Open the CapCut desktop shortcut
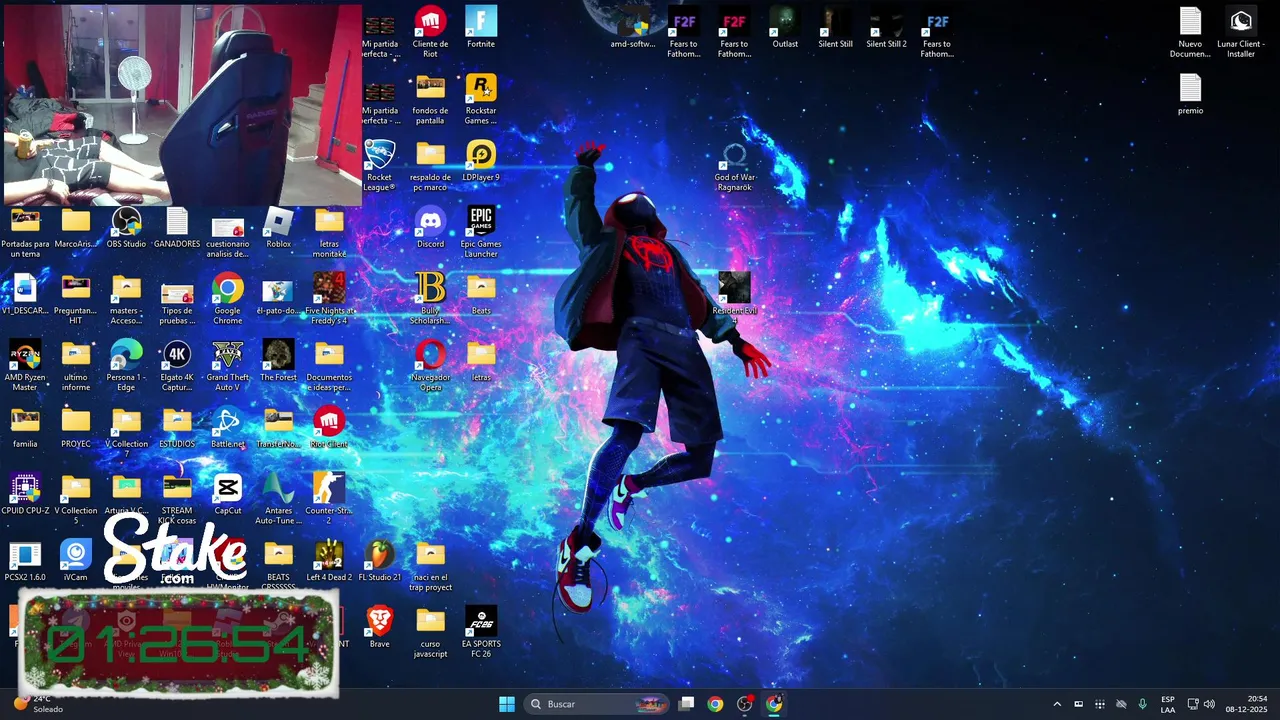Image resolution: width=1280 pixels, height=720 pixels. pyautogui.click(x=227, y=494)
